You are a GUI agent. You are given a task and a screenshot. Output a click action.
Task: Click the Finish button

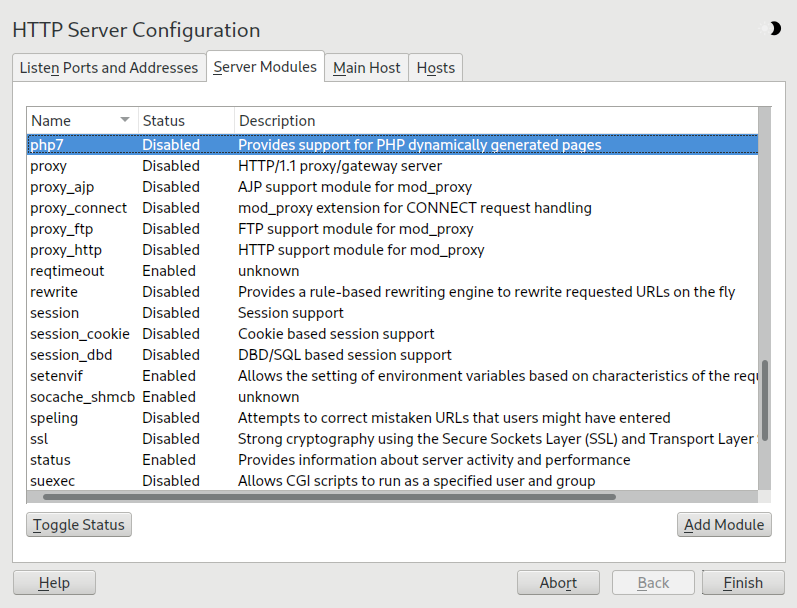742,583
